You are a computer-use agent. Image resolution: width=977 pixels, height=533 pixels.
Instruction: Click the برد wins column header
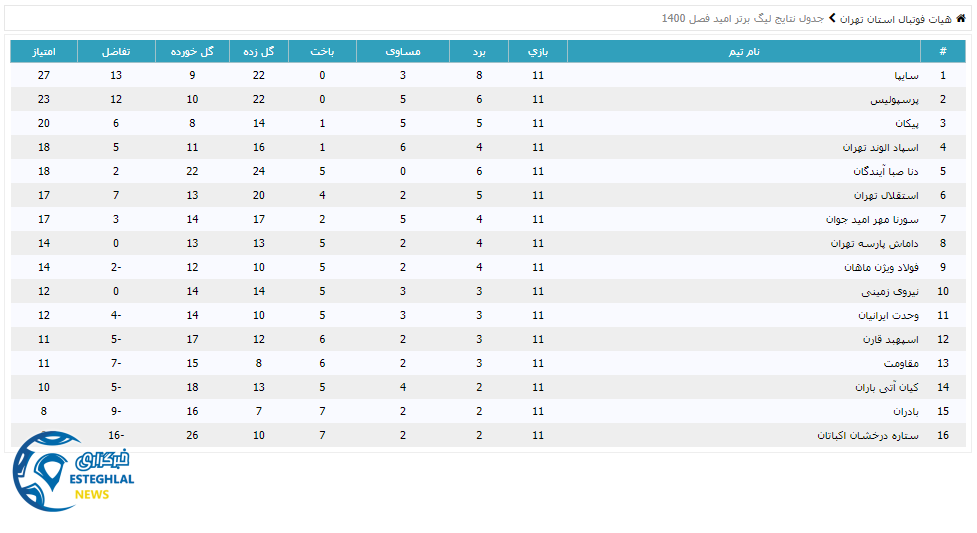(x=479, y=51)
